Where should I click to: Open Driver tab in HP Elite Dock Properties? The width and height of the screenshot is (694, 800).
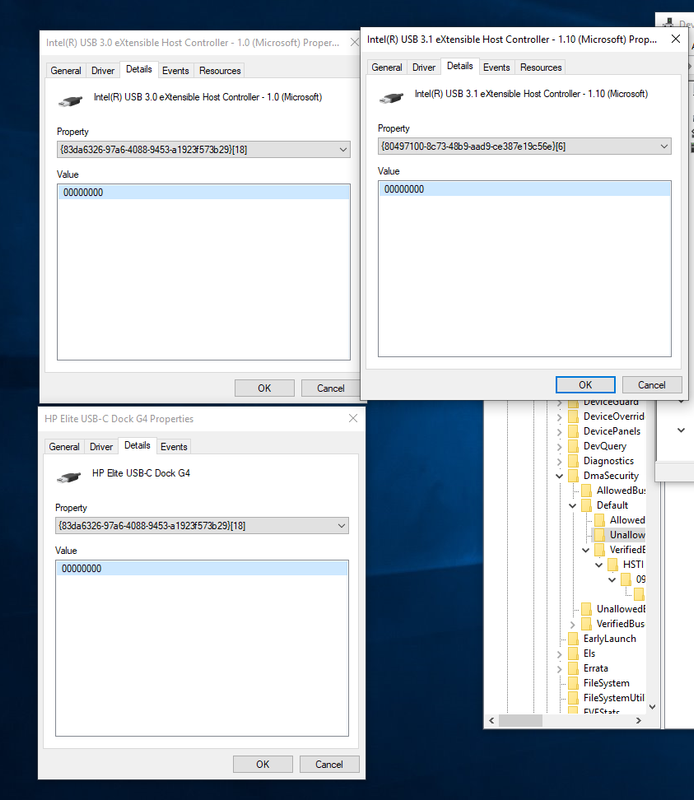coord(101,446)
